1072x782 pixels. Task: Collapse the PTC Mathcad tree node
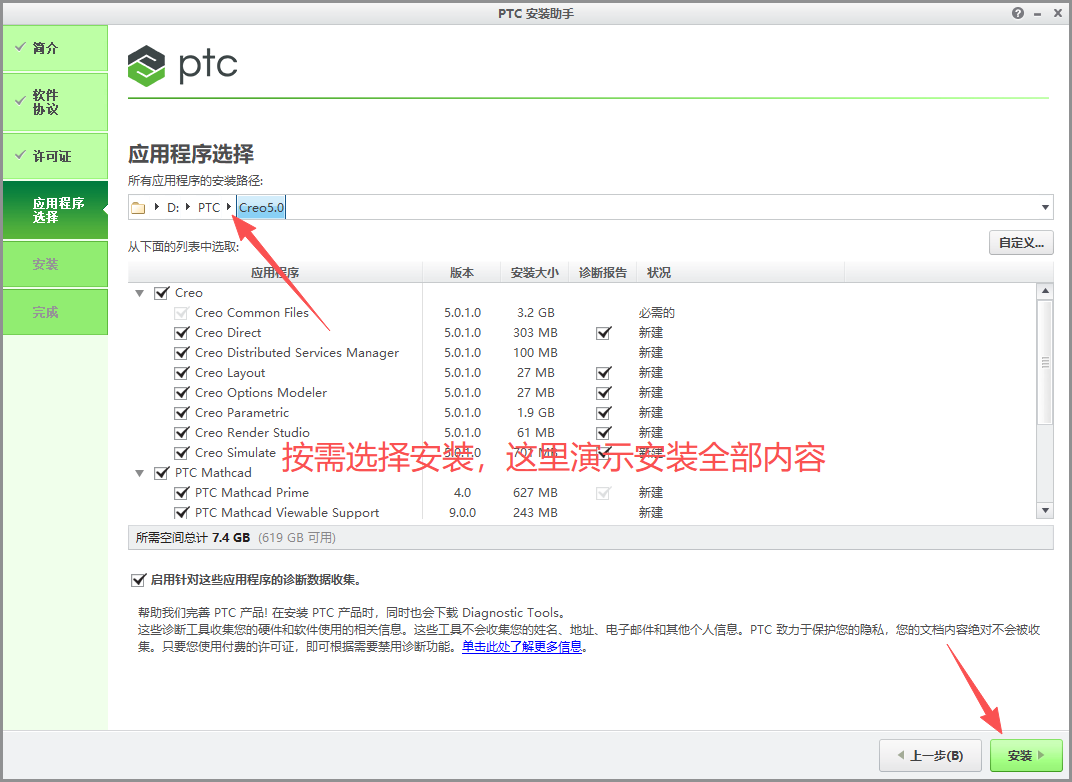[x=139, y=472]
